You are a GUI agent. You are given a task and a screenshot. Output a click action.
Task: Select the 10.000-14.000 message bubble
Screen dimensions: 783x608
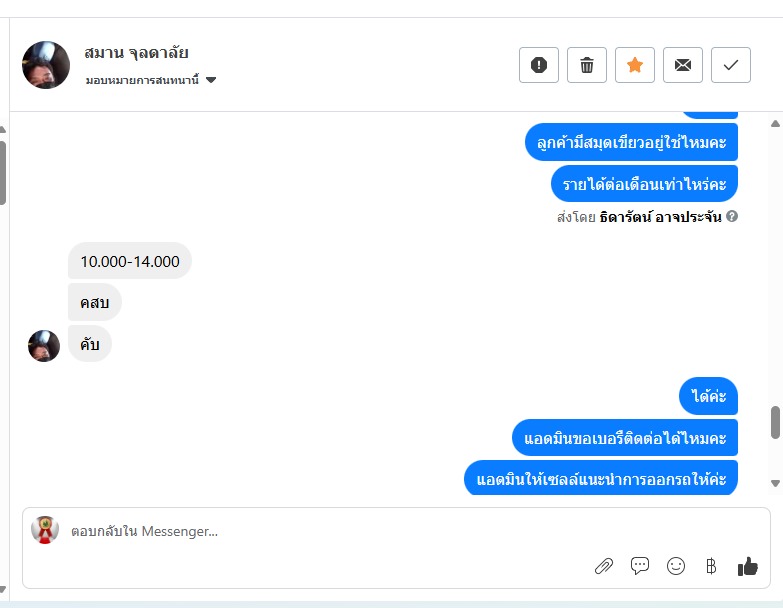click(x=130, y=261)
